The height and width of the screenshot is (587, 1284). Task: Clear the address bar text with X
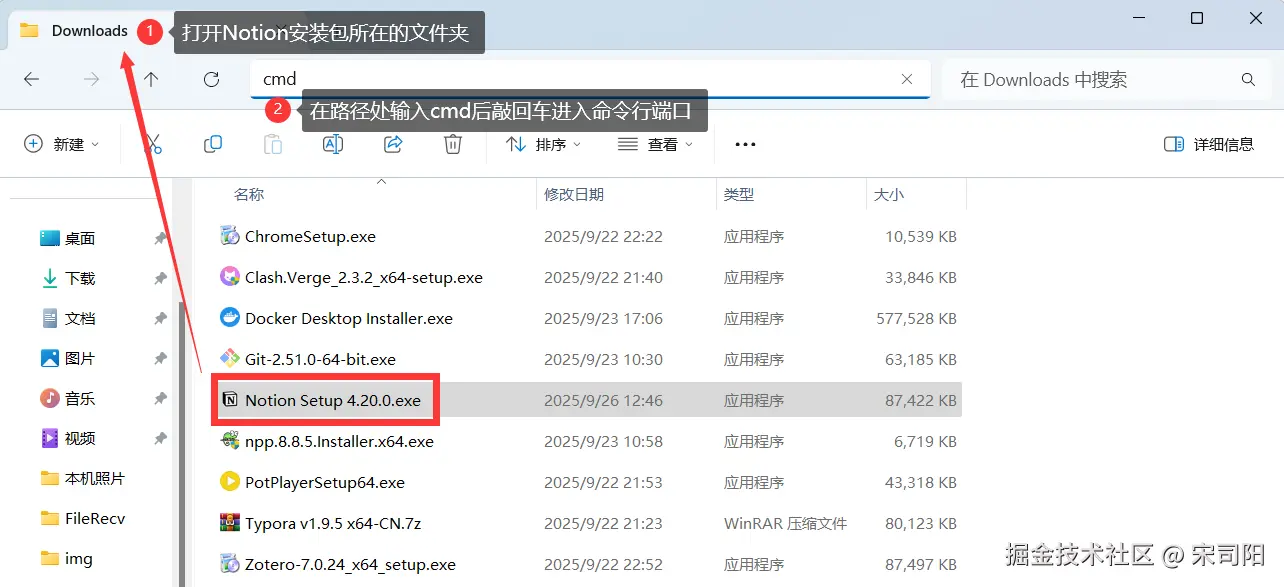point(907,79)
